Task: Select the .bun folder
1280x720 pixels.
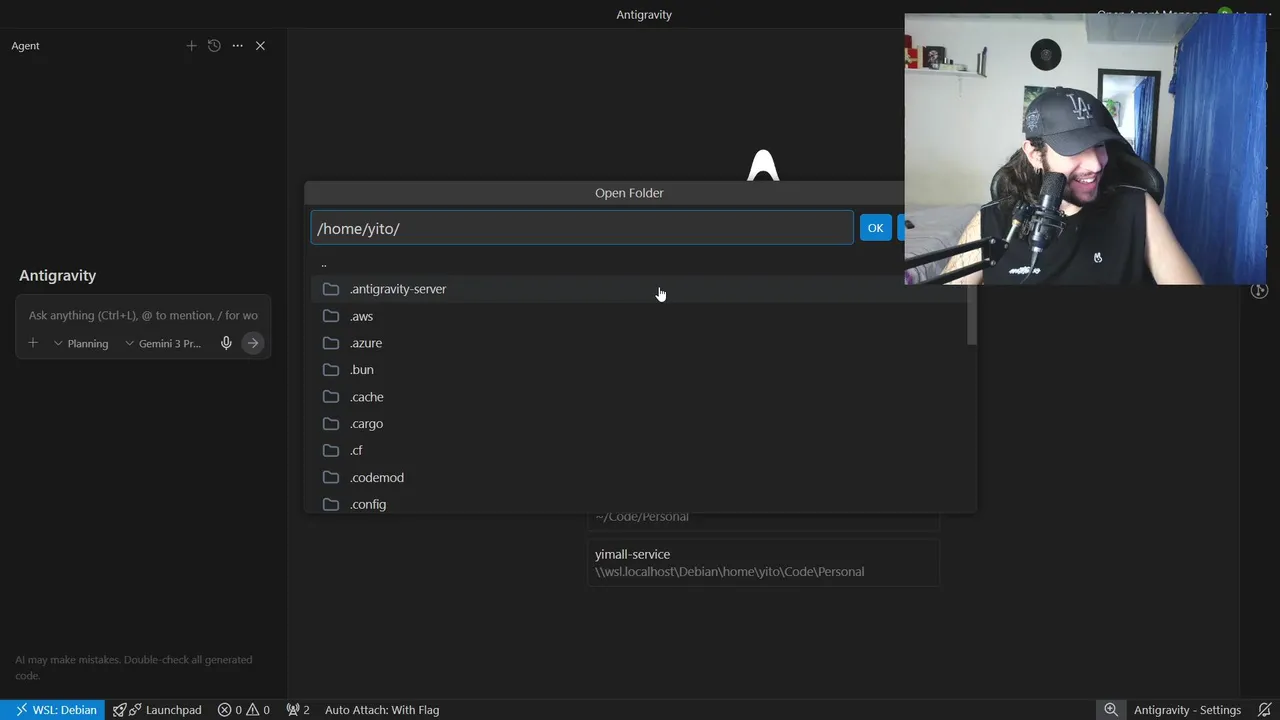Action: click(x=640, y=370)
